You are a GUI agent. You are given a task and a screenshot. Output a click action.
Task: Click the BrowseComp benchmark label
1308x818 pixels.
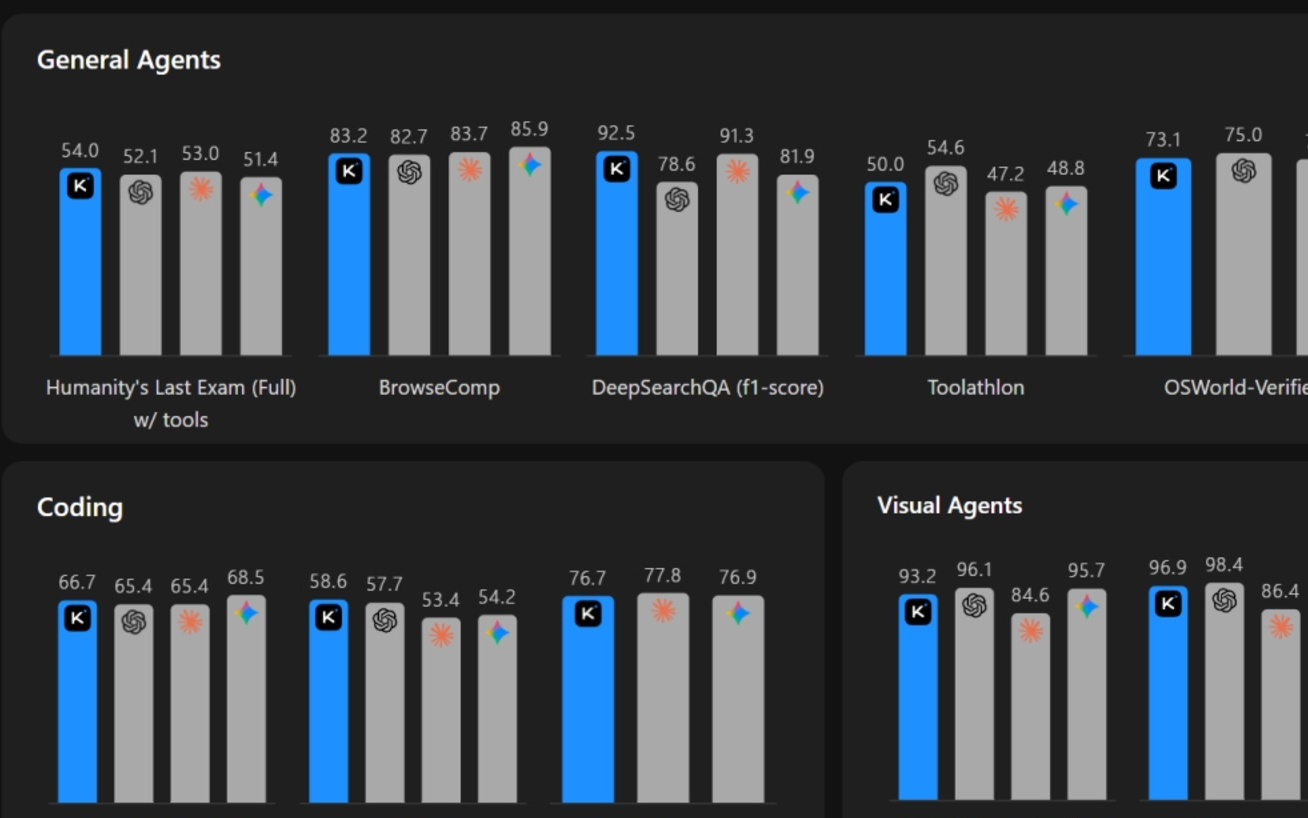[439, 388]
